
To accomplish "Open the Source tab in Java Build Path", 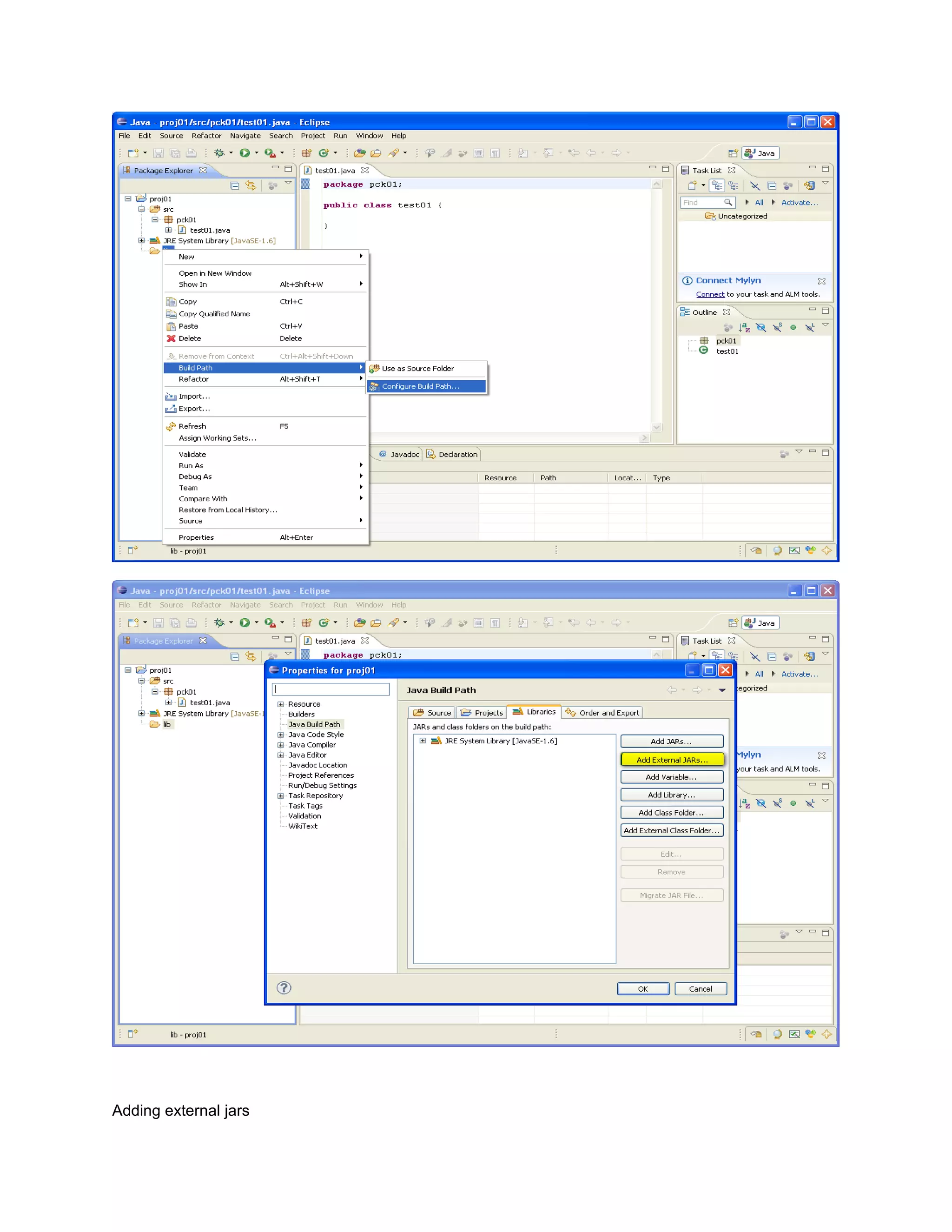I will click(433, 712).
